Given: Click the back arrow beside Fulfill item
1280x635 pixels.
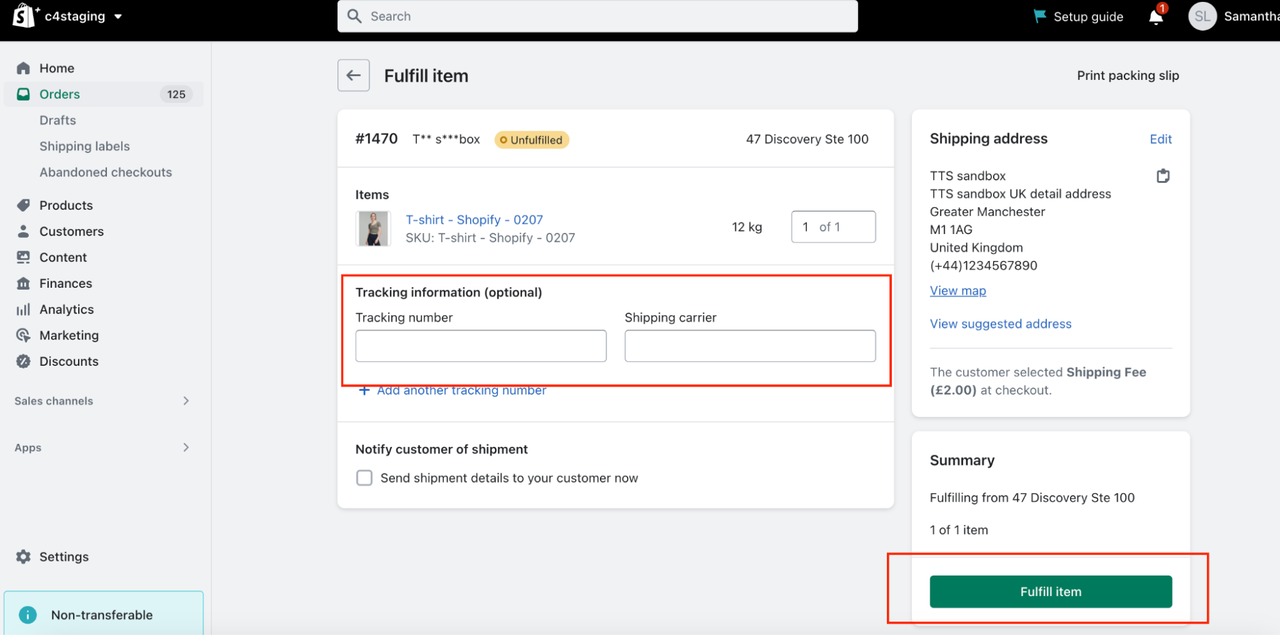Looking at the screenshot, I should tap(353, 76).
